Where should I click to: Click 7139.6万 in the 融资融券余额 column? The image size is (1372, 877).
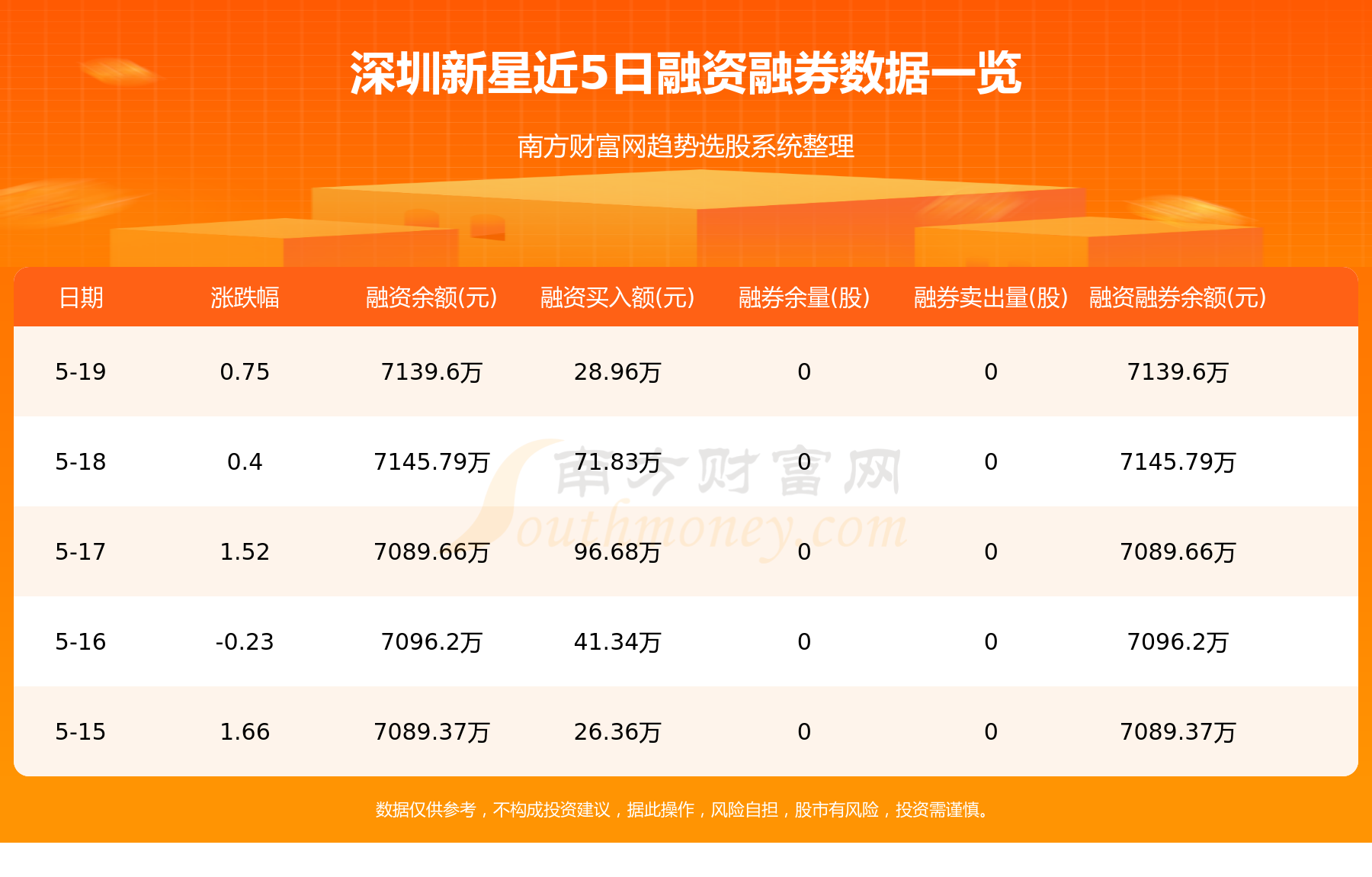pyautogui.click(x=1178, y=372)
